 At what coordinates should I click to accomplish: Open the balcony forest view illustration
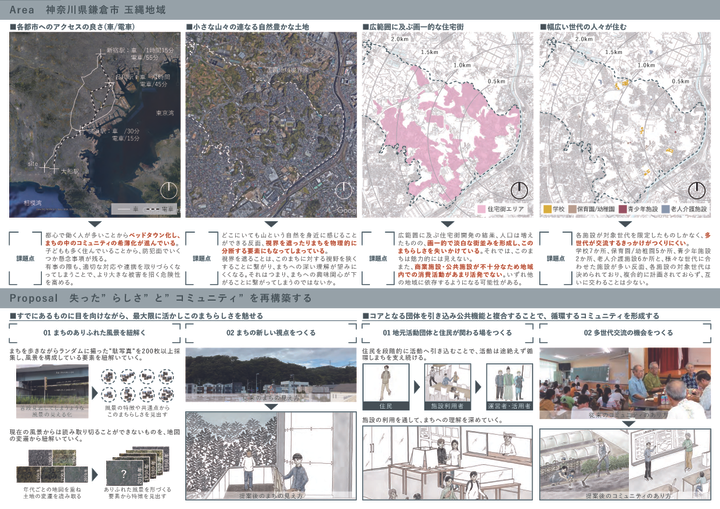(271, 456)
